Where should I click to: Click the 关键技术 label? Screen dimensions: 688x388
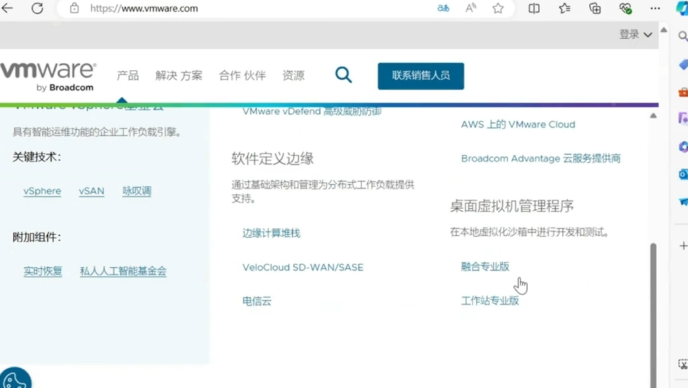[36, 157]
